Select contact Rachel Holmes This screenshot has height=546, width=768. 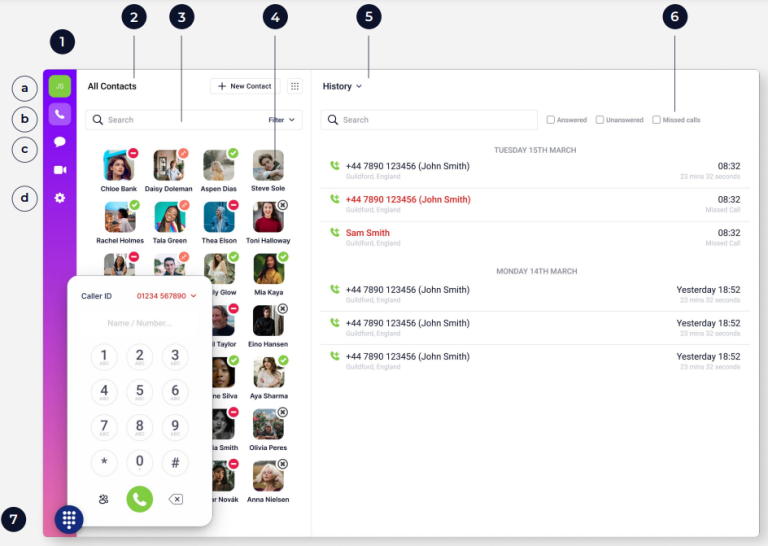120,223
